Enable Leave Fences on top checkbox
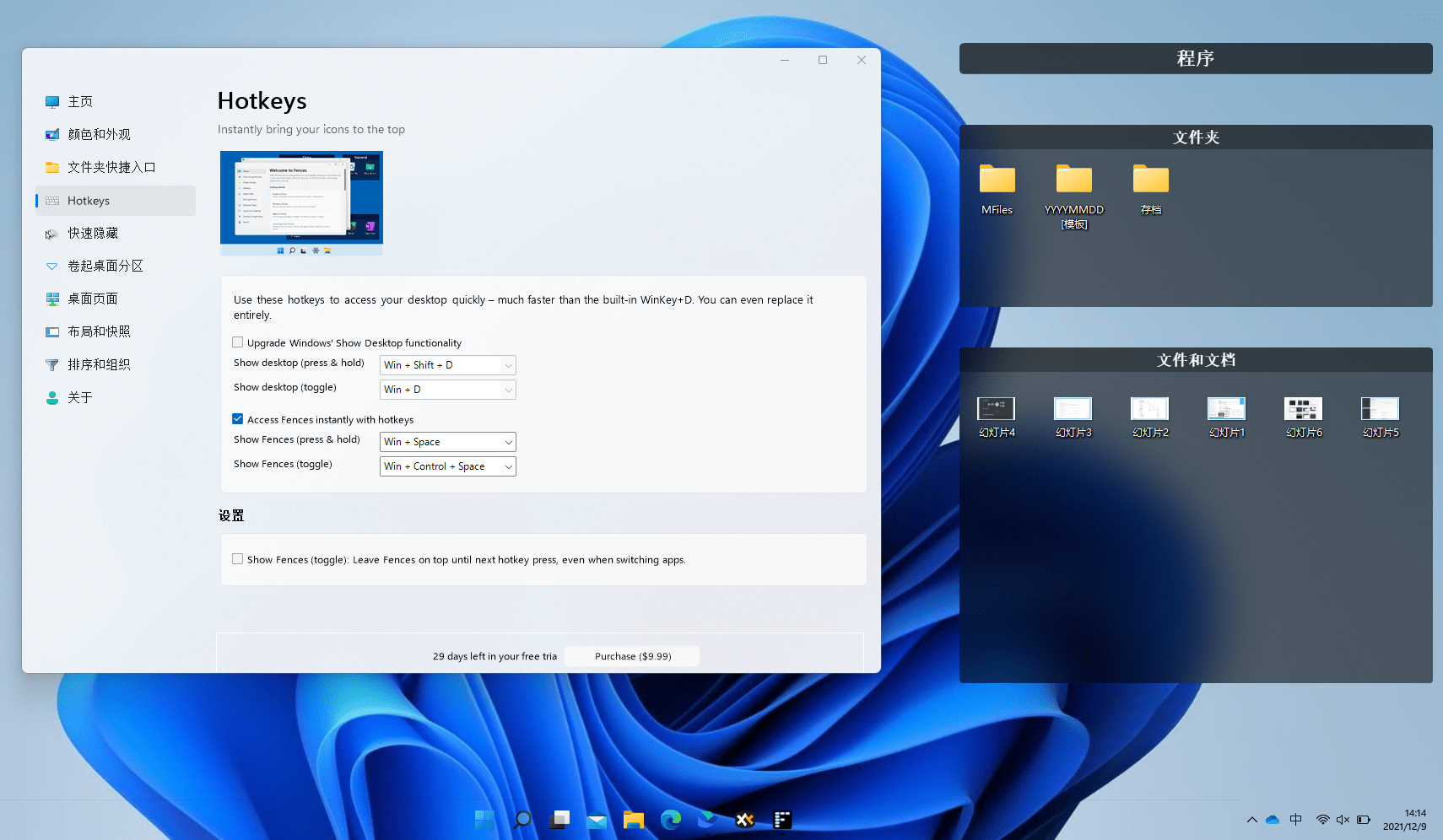 (x=238, y=559)
